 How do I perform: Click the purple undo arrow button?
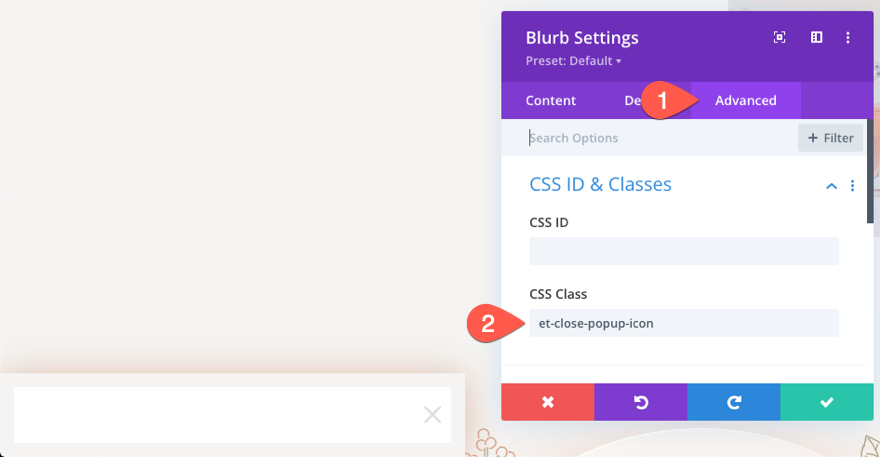click(640, 402)
